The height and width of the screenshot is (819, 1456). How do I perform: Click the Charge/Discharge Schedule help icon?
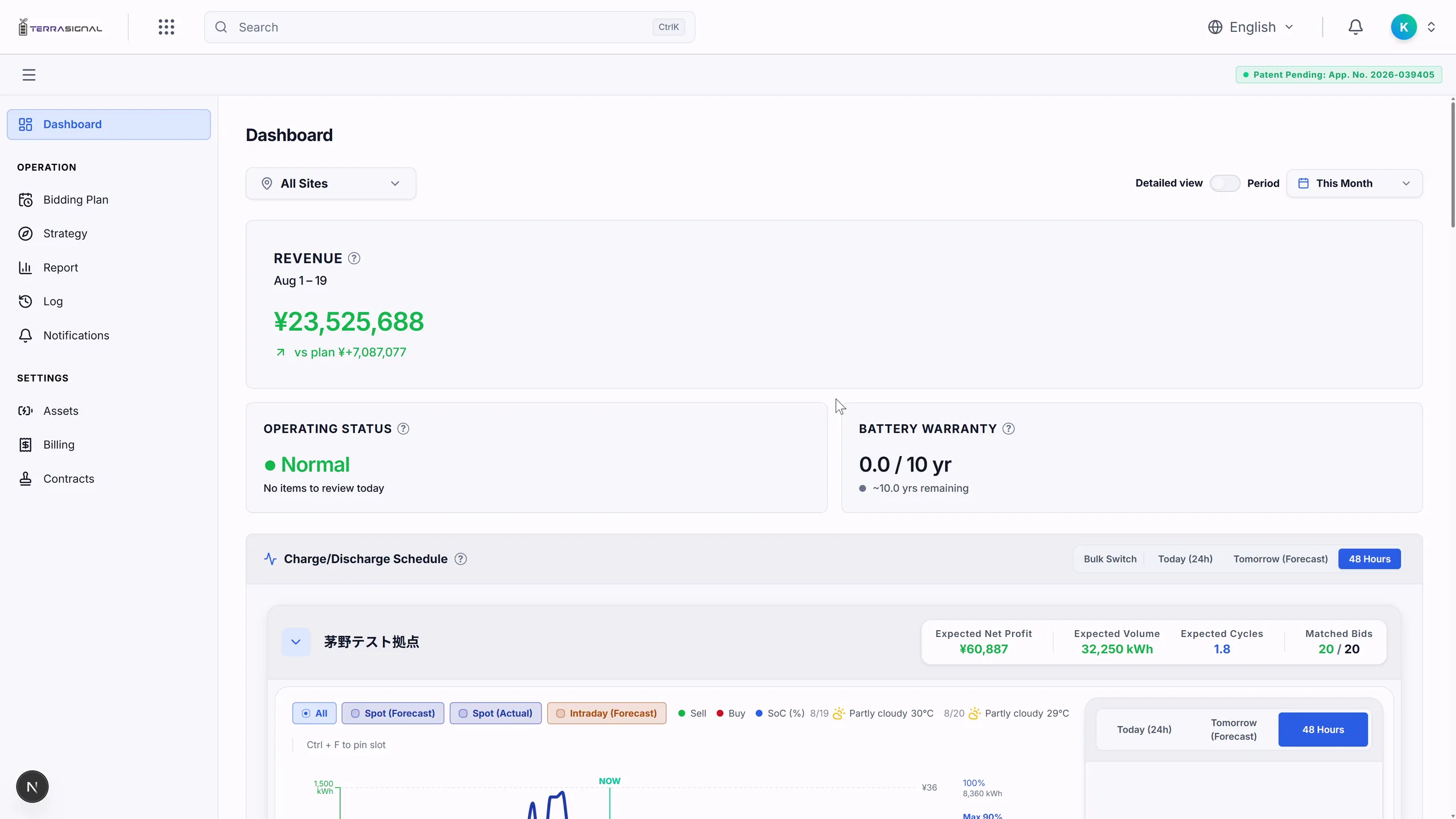461,559
